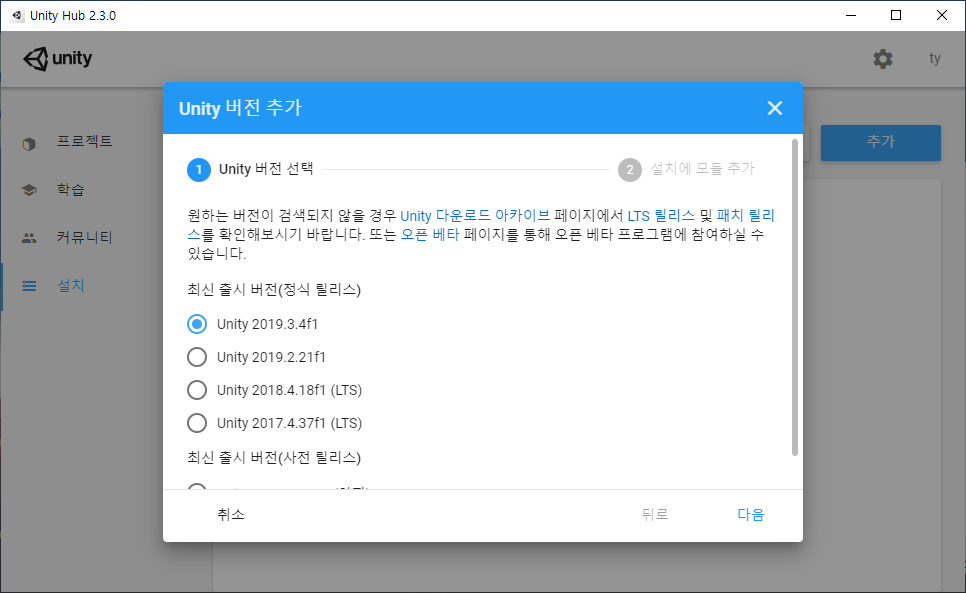Viewport: 966px width, 593px height.
Task: Click the 프로젝트 cube icon
Action: (29, 144)
